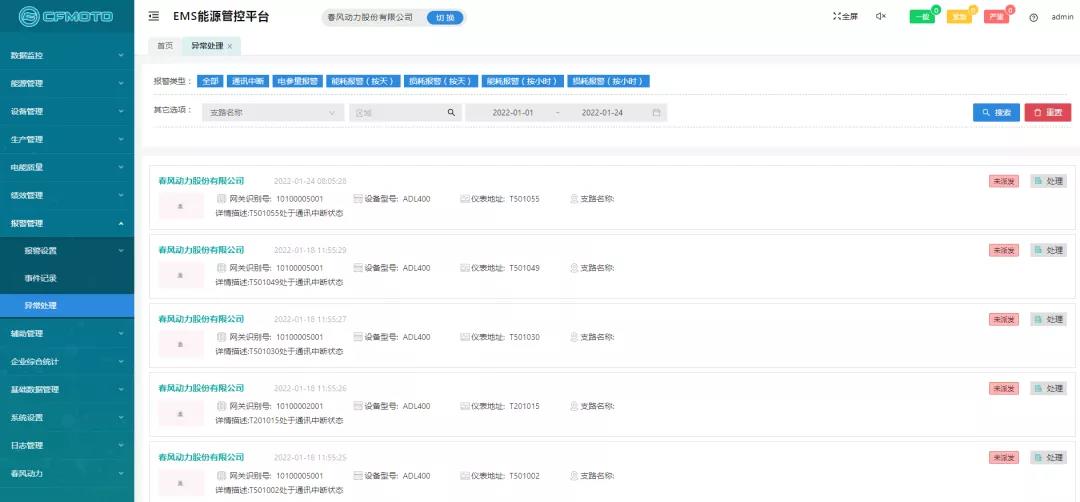Screen dimensions: 1080x502
Task: Filter alarm type by 全部
Action: point(210,81)
